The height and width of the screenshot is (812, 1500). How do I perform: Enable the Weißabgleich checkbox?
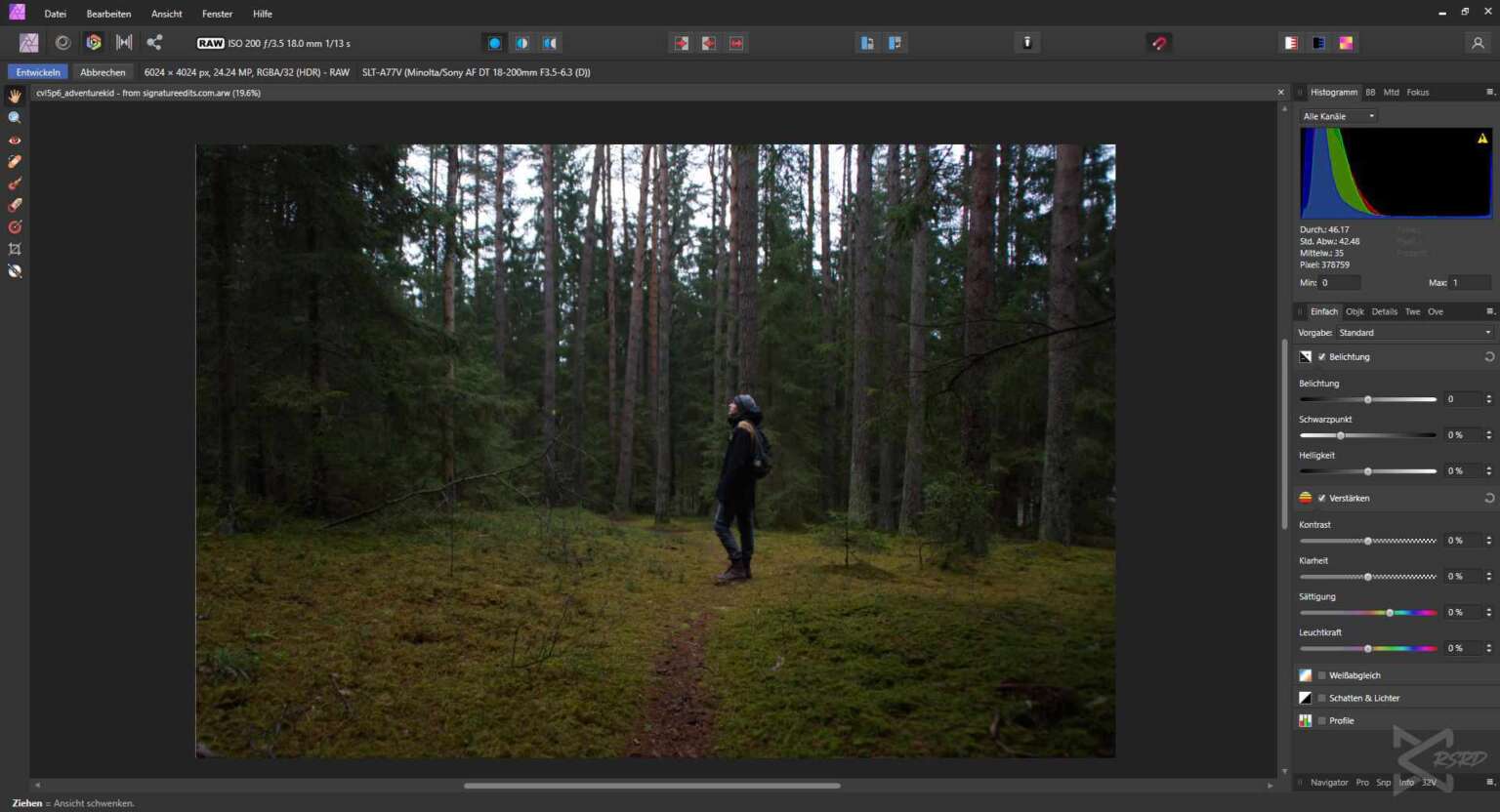1322,675
